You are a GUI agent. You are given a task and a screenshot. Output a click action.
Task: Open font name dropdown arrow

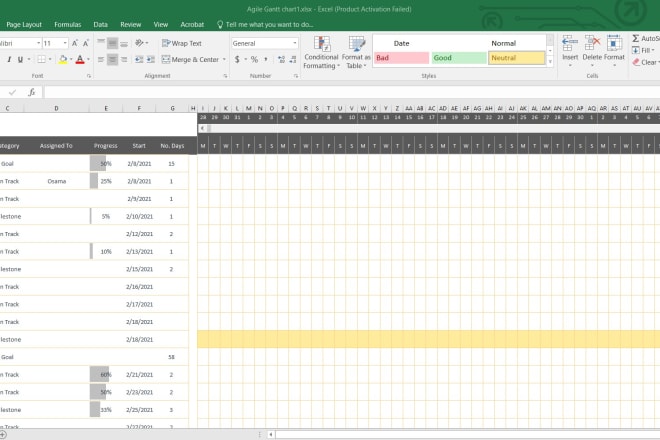click(38, 43)
